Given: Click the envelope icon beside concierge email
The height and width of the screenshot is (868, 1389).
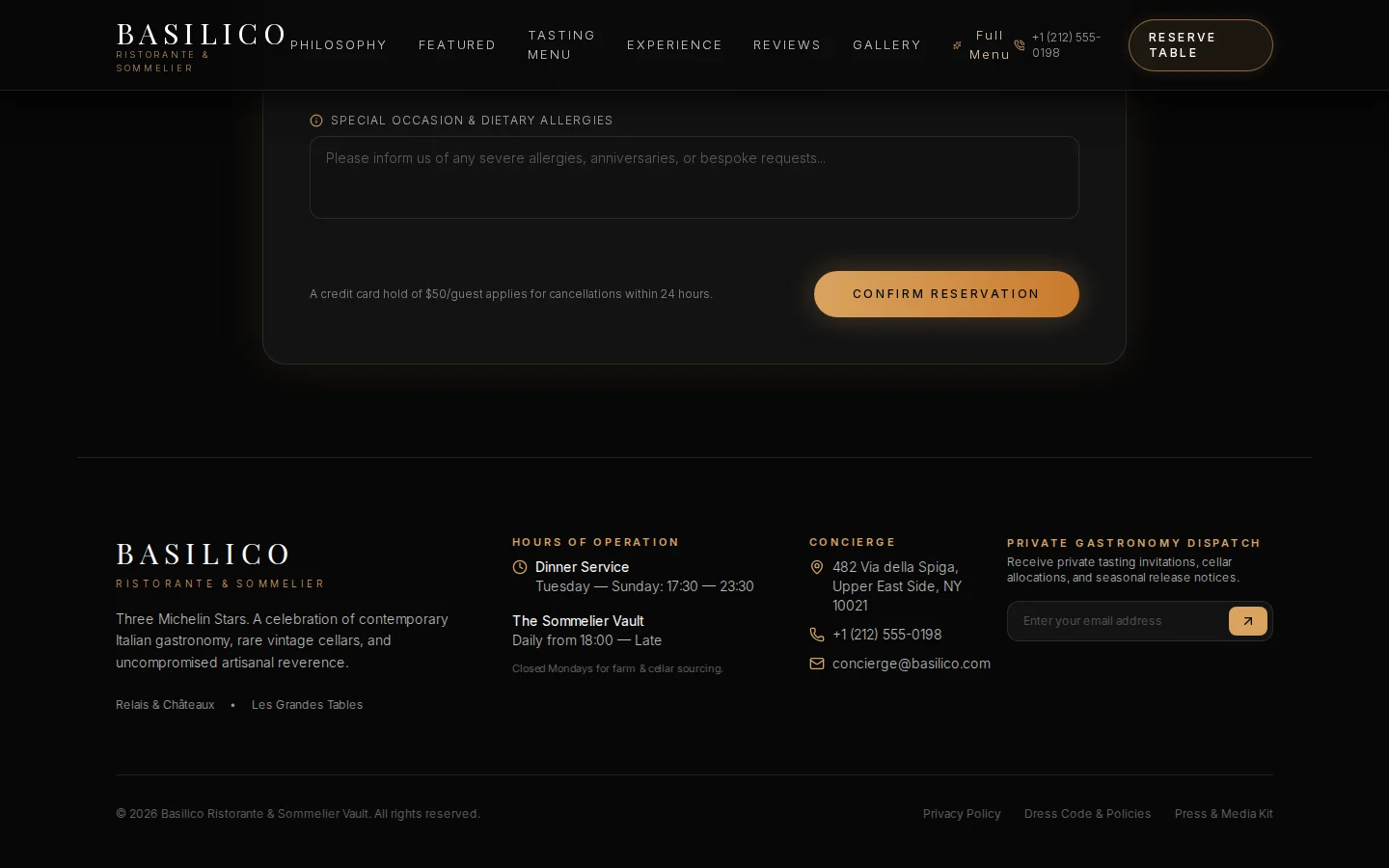Looking at the screenshot, I should pyautogui.click(x=817, y=664).
